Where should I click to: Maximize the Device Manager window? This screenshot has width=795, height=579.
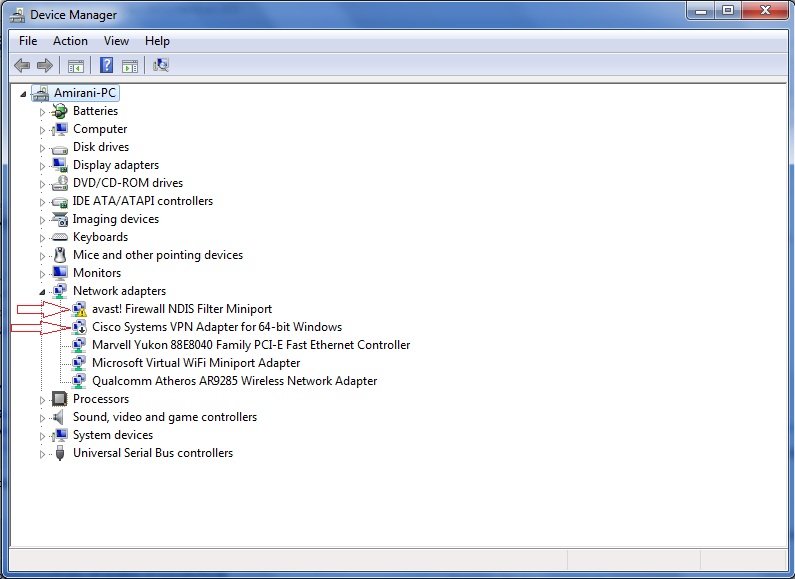point(728,10)
